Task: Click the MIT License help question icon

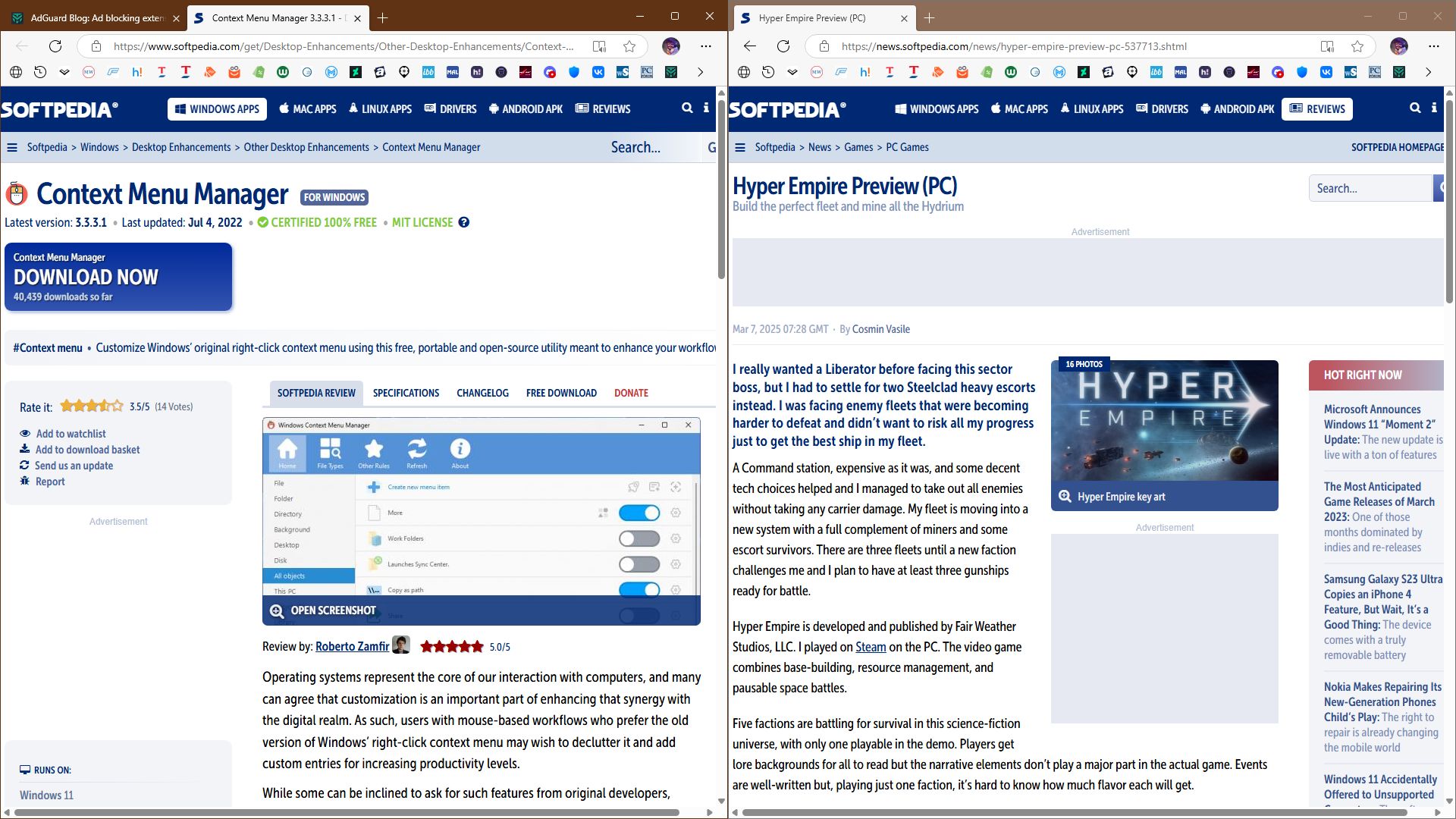Action: pos(464,222)
